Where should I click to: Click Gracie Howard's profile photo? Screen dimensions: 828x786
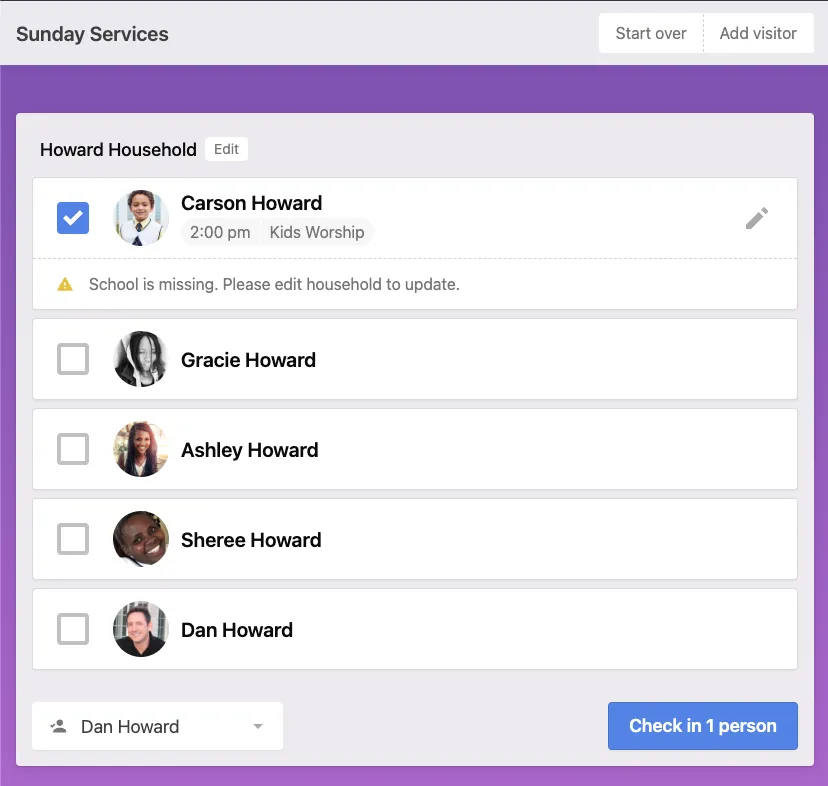pos(141,359)
